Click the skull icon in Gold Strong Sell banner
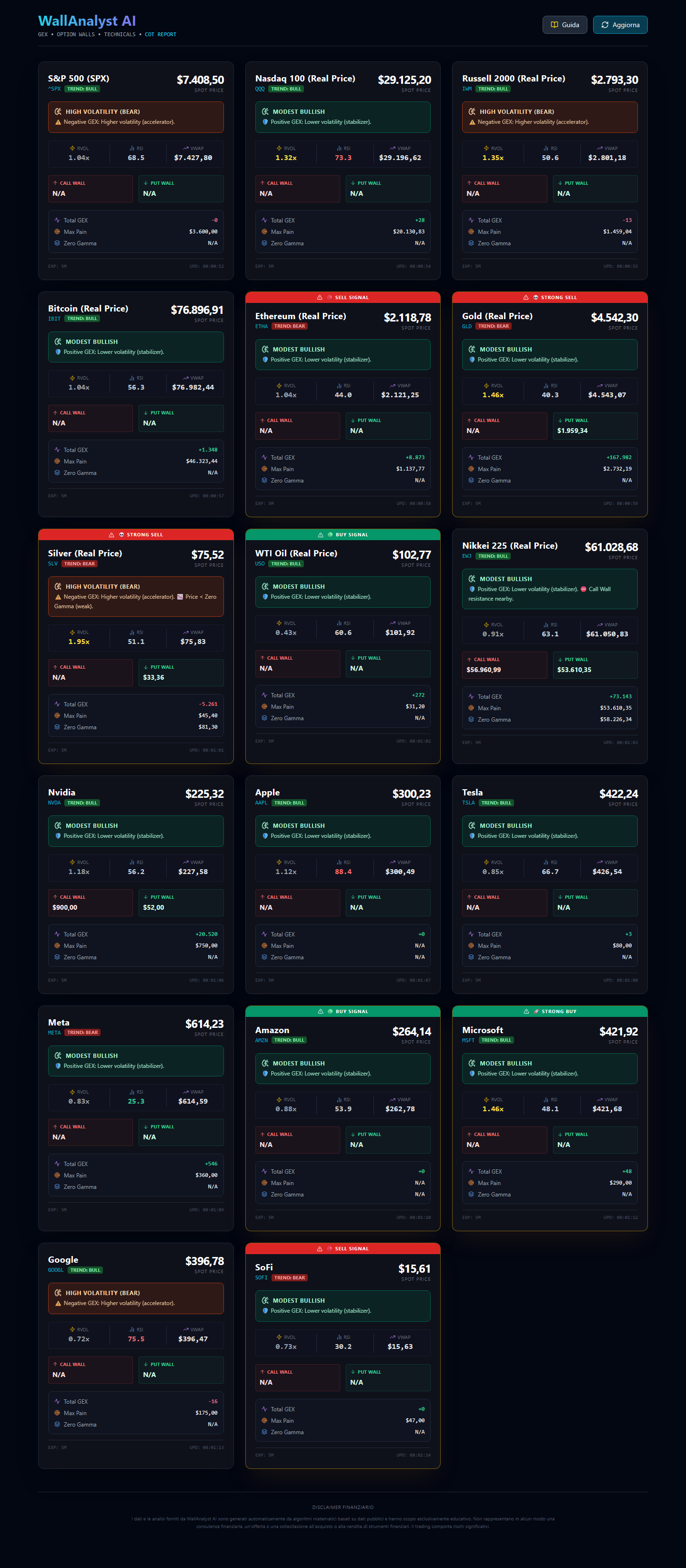Image resolution: width=686 pixels, height=1568 pixels. (x=535, y=298)
